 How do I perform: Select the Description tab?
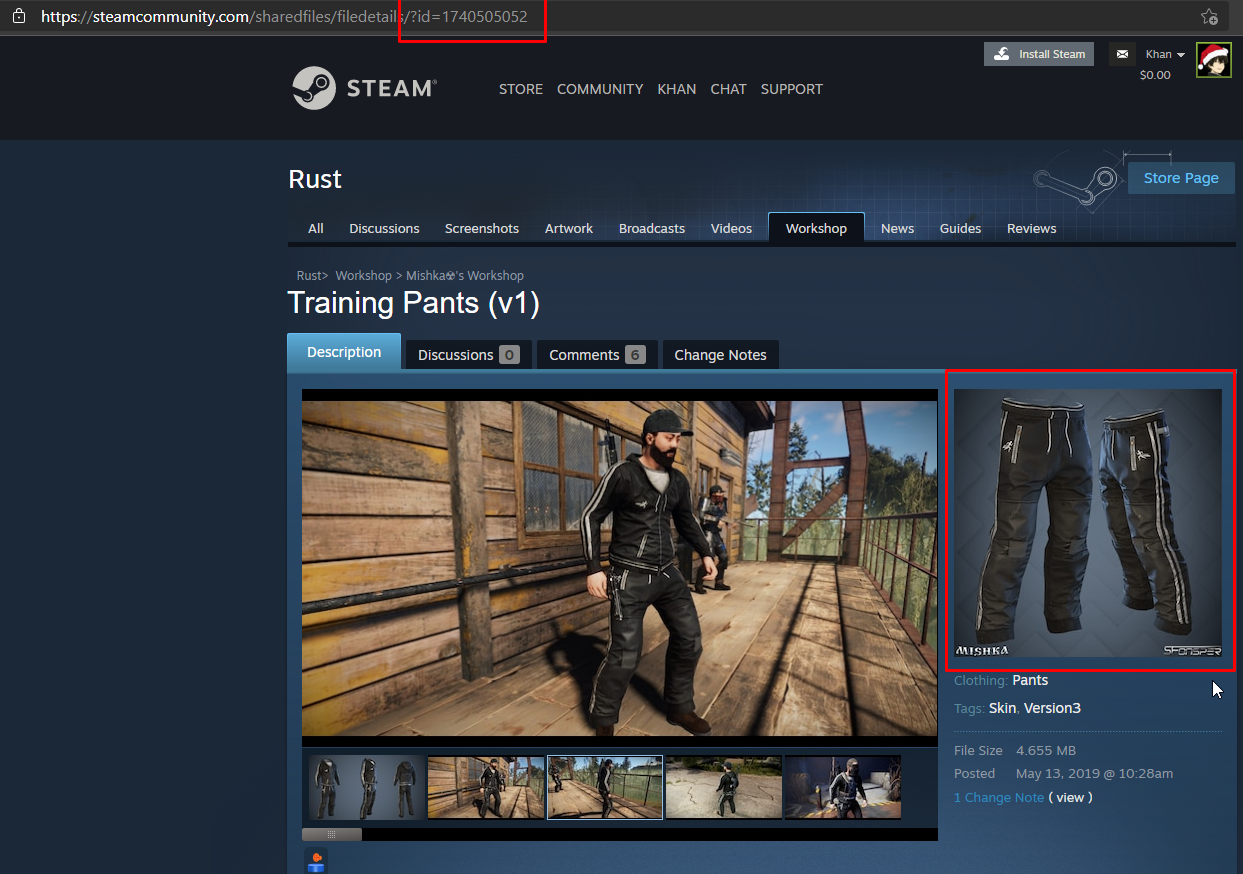(x=344, y=352)
